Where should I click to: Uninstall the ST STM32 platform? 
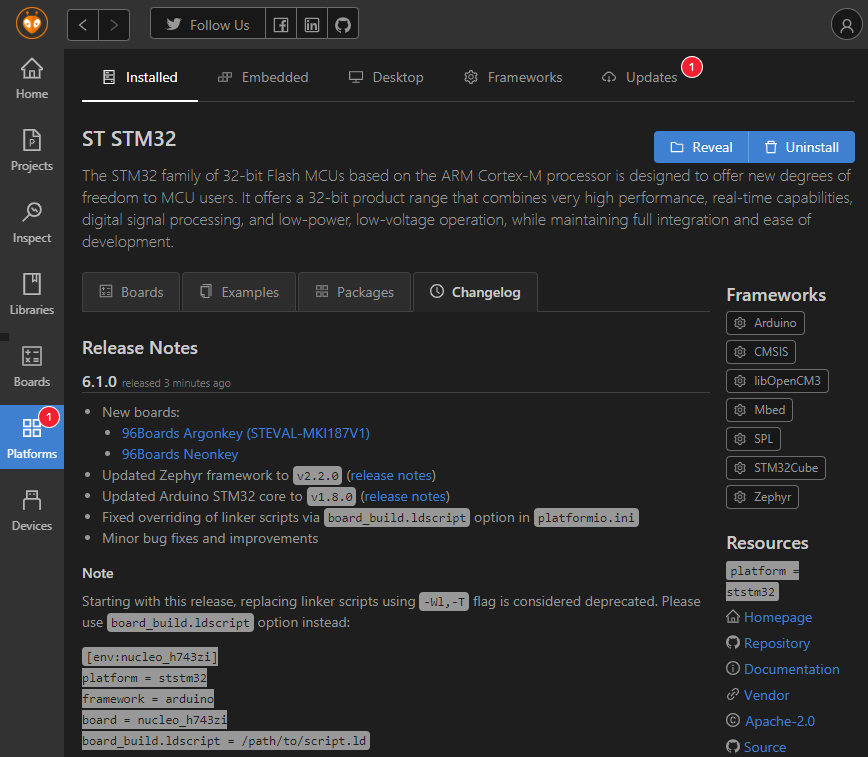click(x=802, y=147)
